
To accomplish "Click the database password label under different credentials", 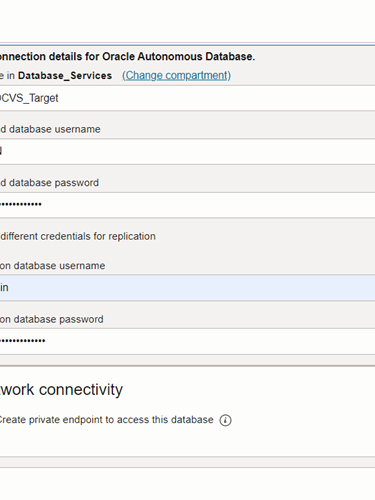I will (52, 319).
